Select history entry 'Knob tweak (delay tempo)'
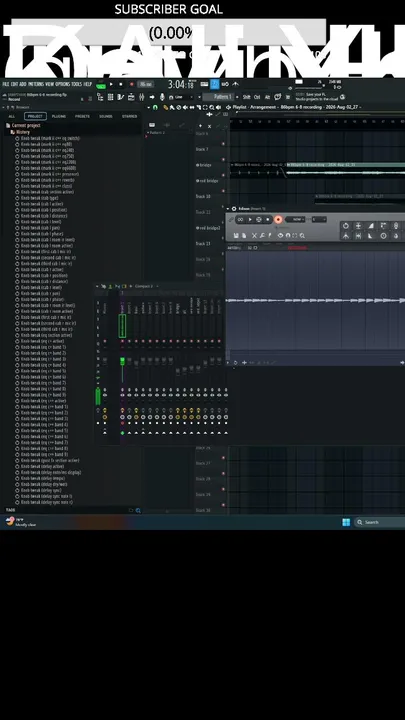 tap(41, 478)
